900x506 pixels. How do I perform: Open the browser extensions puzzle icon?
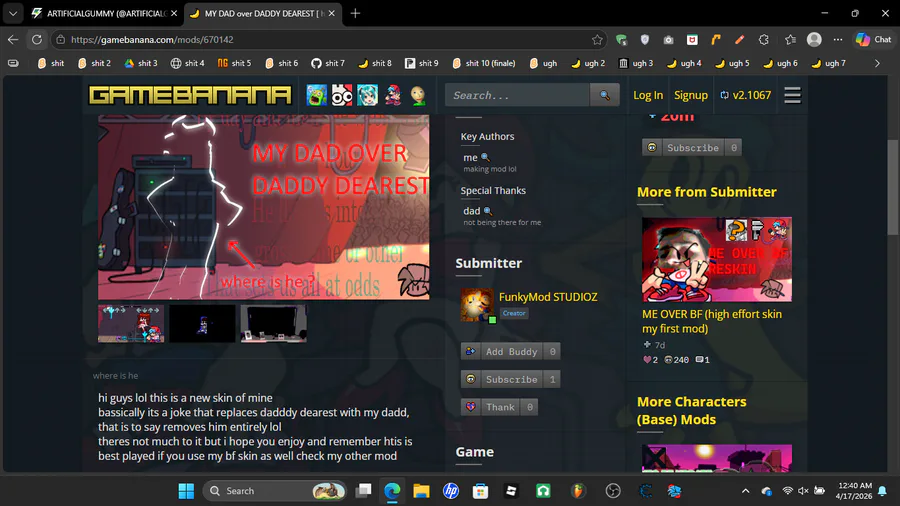(763, 40)
